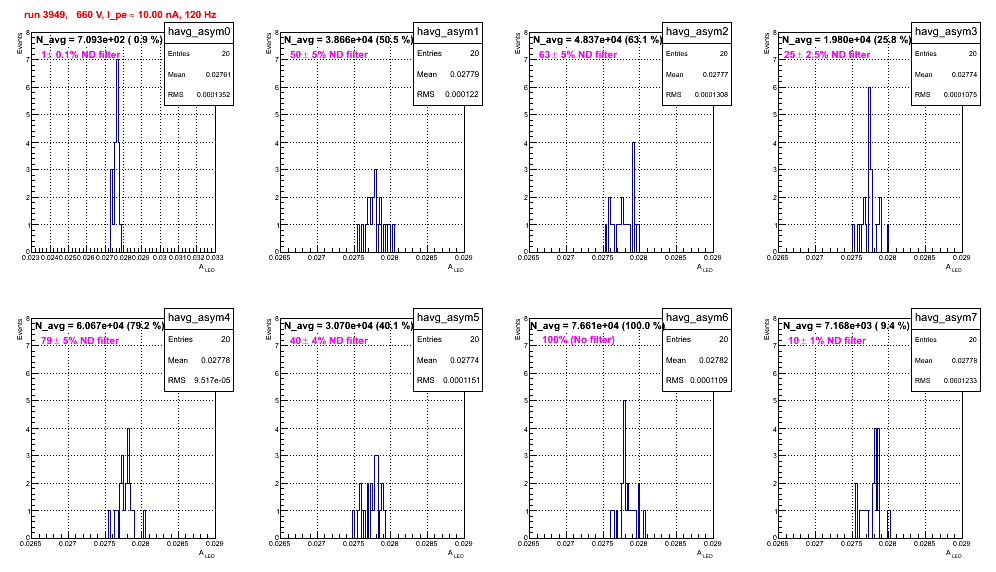Click Mean 0.02782 in havg_asym6 stats
Image resolution: width=996 pixels, height=572 pixels.
697,360
